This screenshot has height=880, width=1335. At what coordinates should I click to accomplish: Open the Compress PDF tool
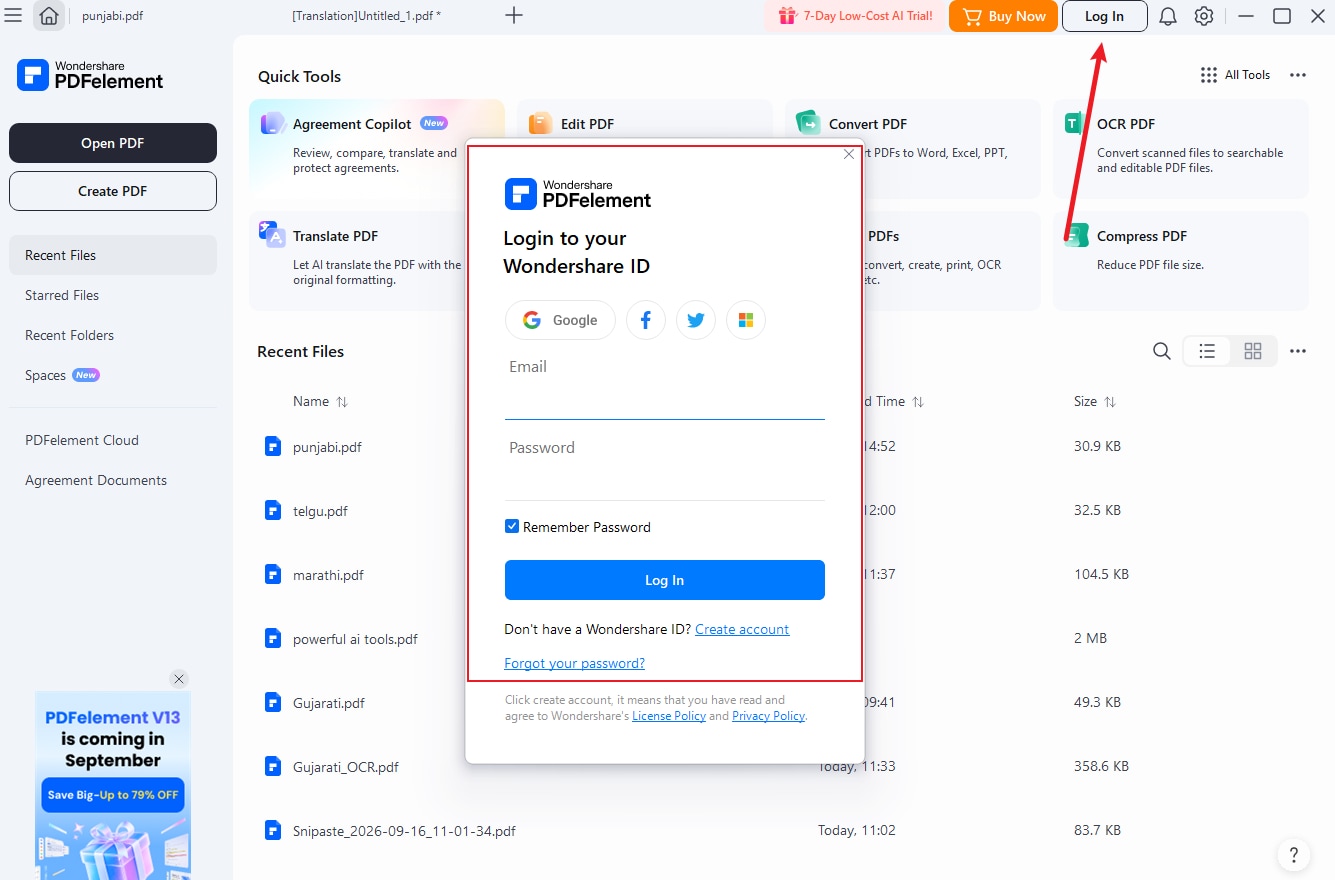point(1180,260)
